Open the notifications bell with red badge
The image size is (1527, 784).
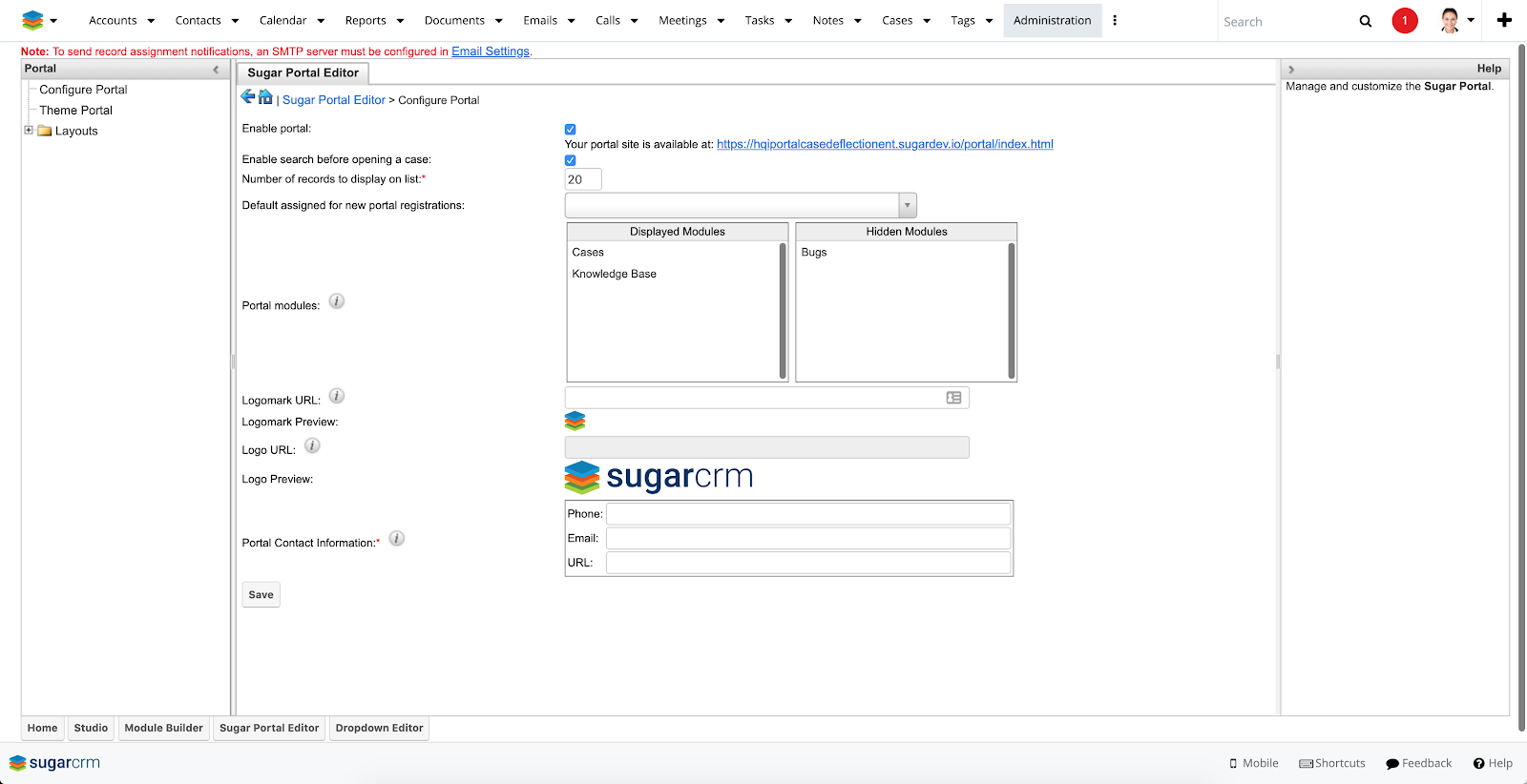1404,20
